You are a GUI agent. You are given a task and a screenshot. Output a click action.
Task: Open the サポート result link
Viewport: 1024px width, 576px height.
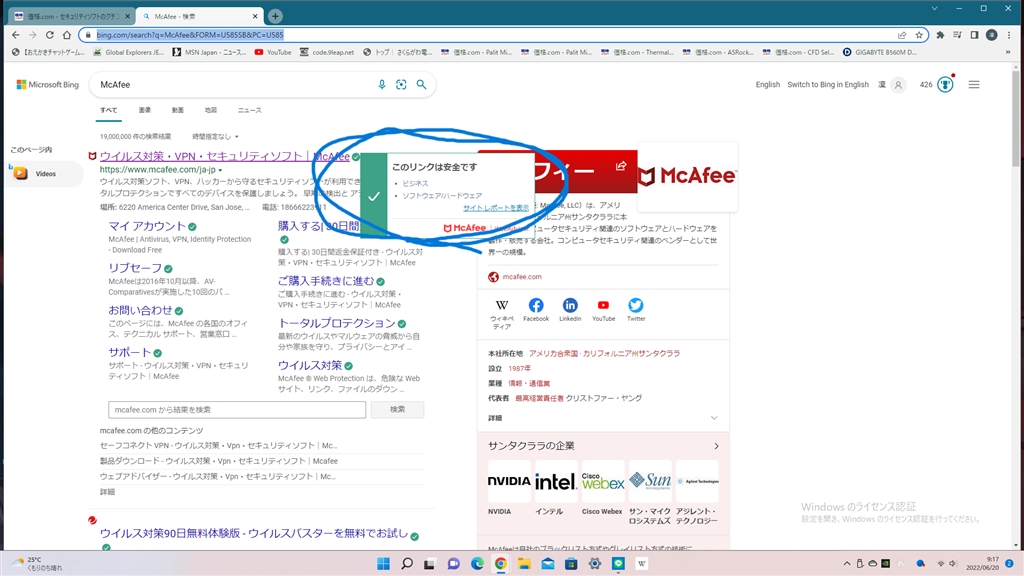(x=130, y=352)
